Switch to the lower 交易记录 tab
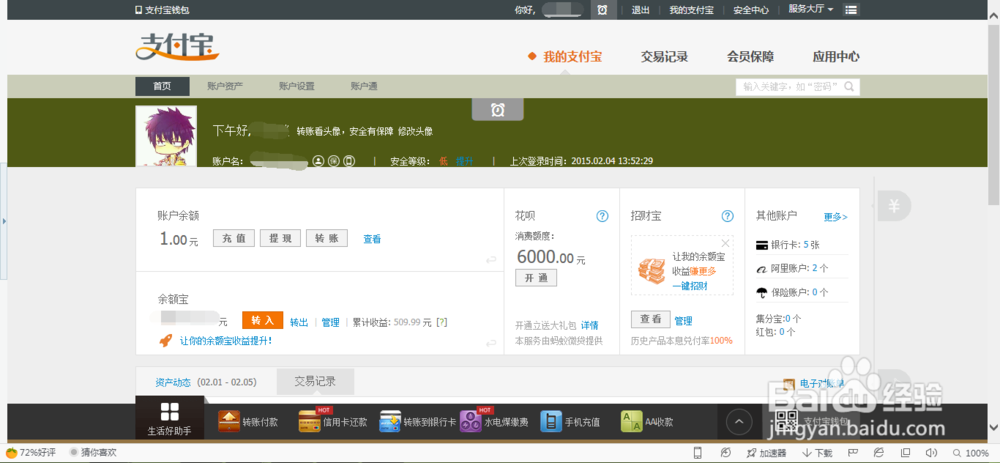 (315, 381)
